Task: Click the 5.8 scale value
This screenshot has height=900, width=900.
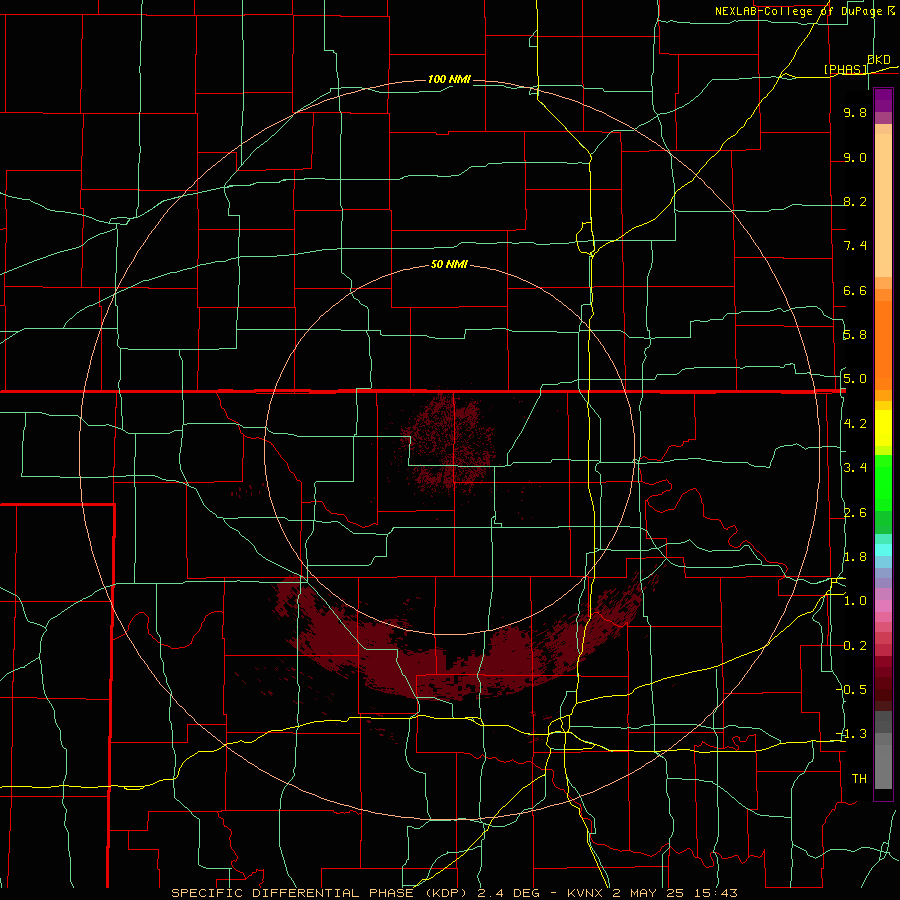Action: coord(855,335)
